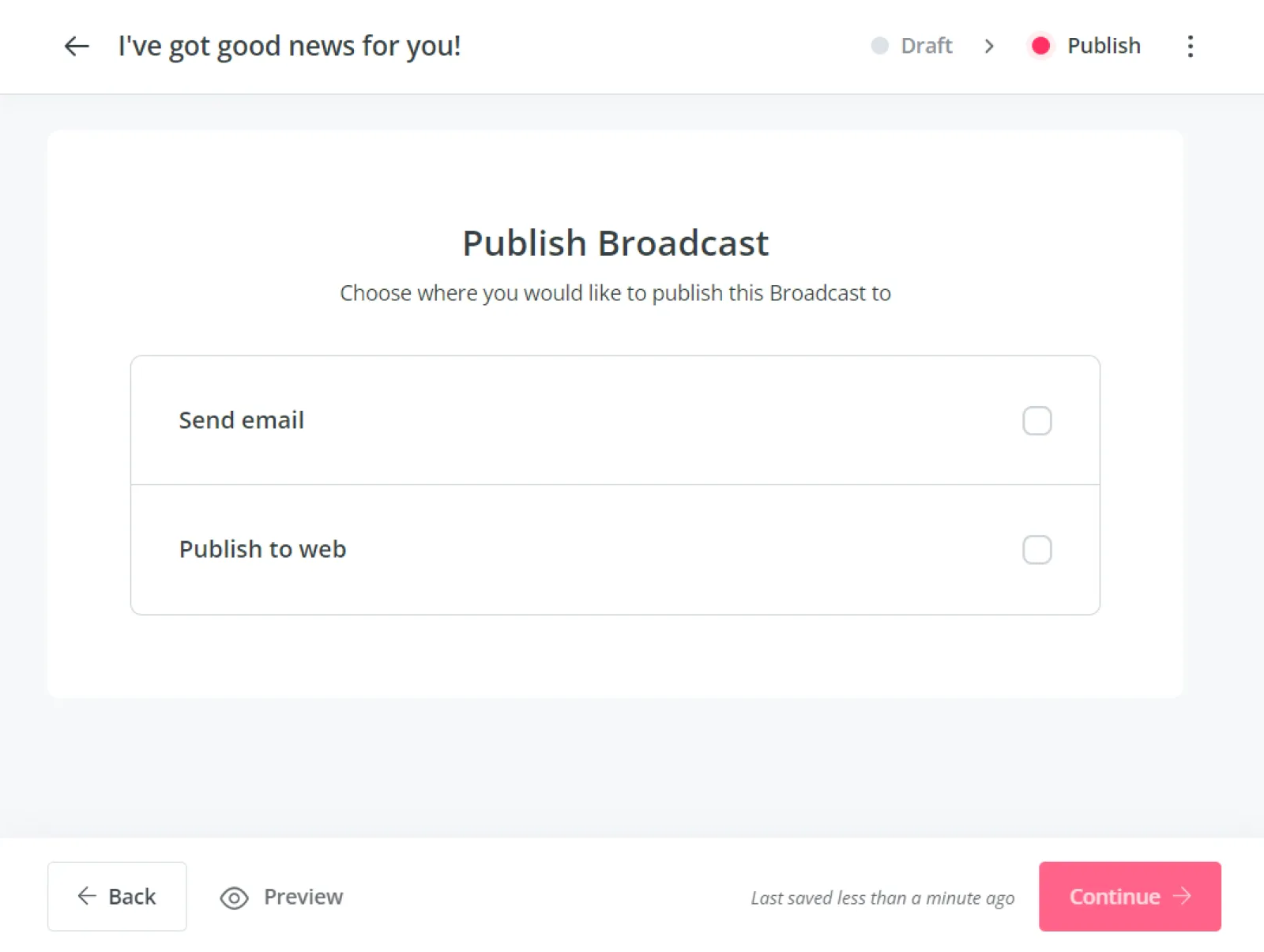Enable the Send email checkbox
Image resolution: width=1264 pixels, height=952 pixels.
[x=1036, y=420]
